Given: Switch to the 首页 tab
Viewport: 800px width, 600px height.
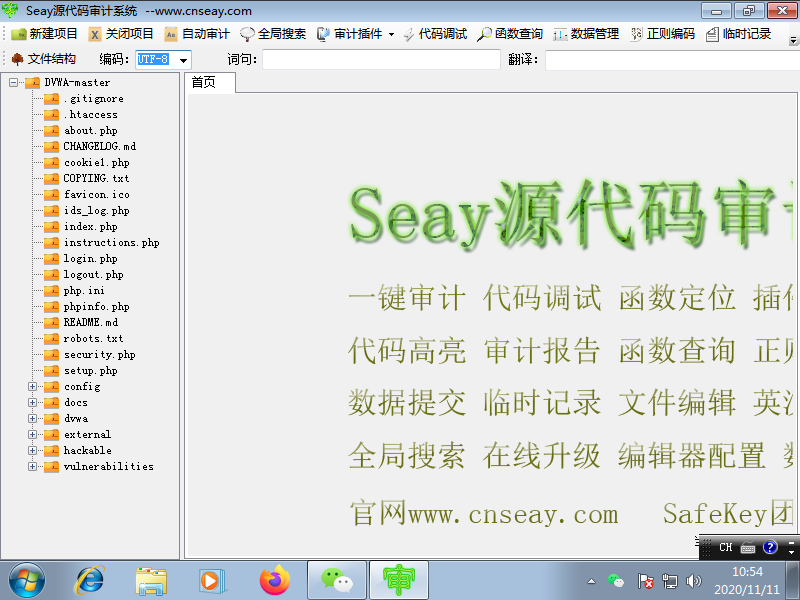Looking at the screenshot, I should click(206, 83).
